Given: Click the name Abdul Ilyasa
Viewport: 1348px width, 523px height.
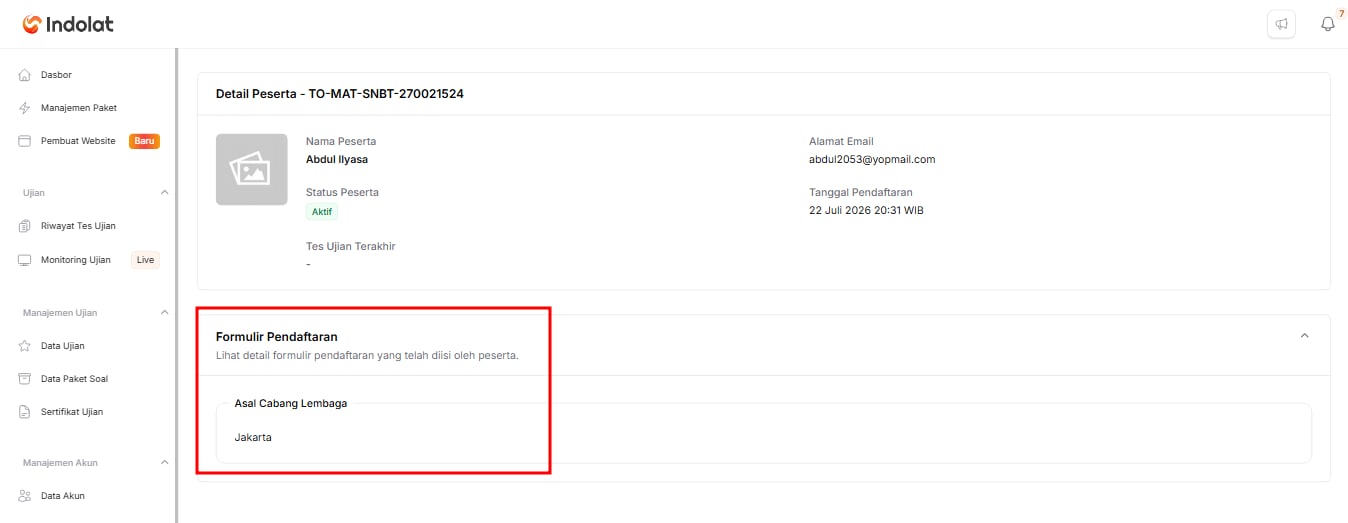Looking at the screenshot, I should tap(337, 159).
